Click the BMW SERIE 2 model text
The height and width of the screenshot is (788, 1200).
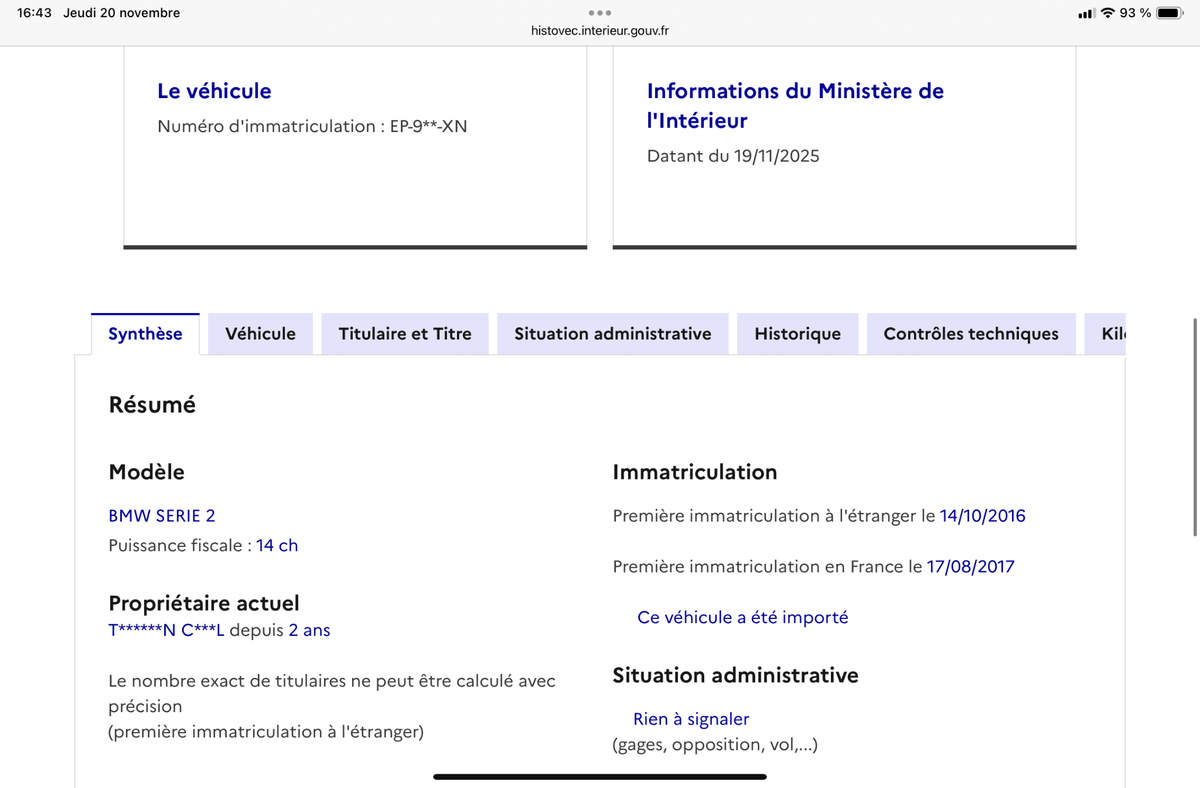(162, 516)
